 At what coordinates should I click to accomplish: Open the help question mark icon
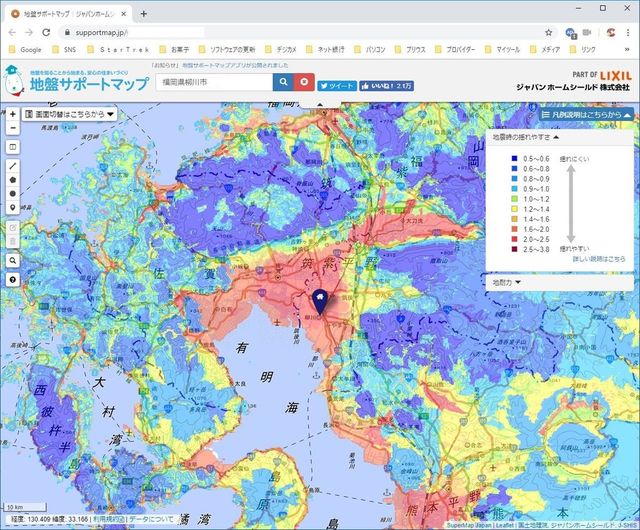(12, 279)
